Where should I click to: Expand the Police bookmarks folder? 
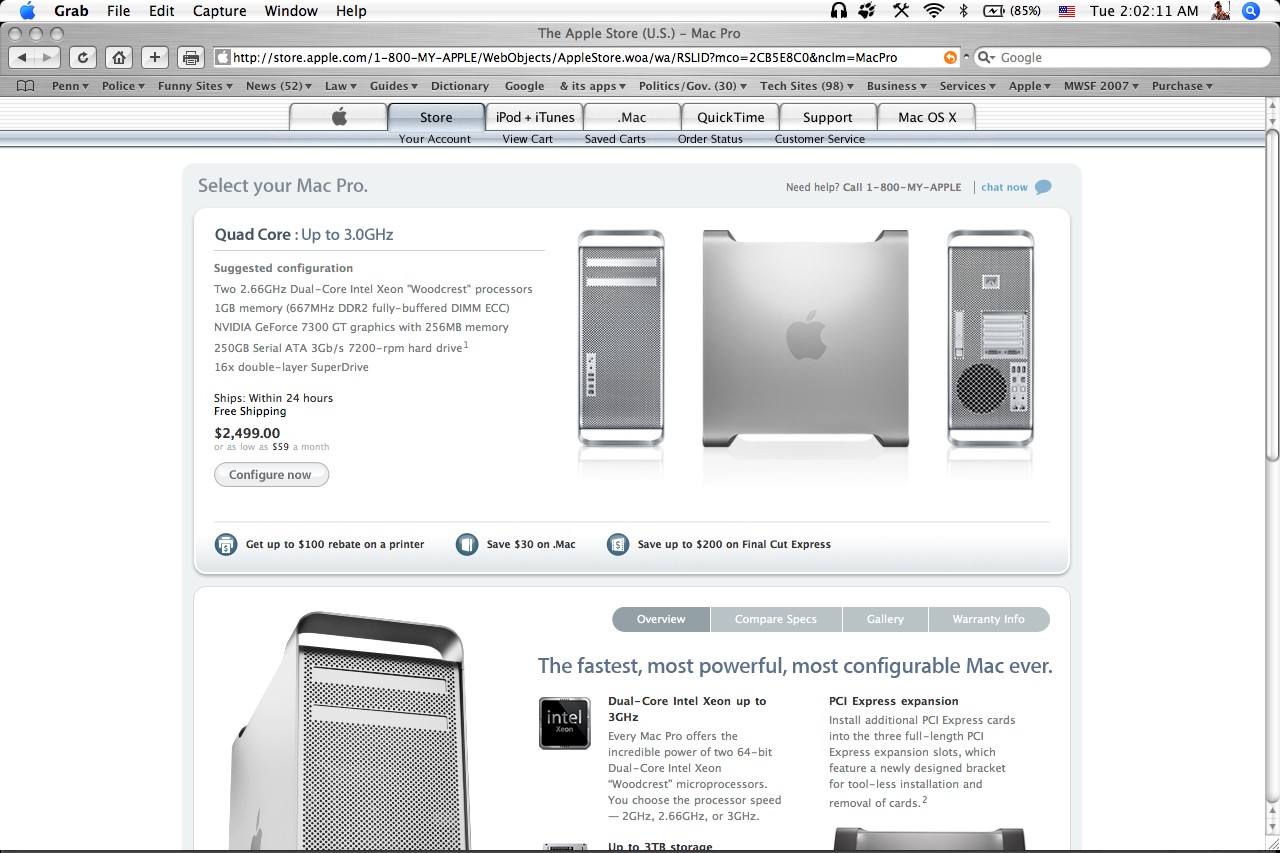point(123,86)
